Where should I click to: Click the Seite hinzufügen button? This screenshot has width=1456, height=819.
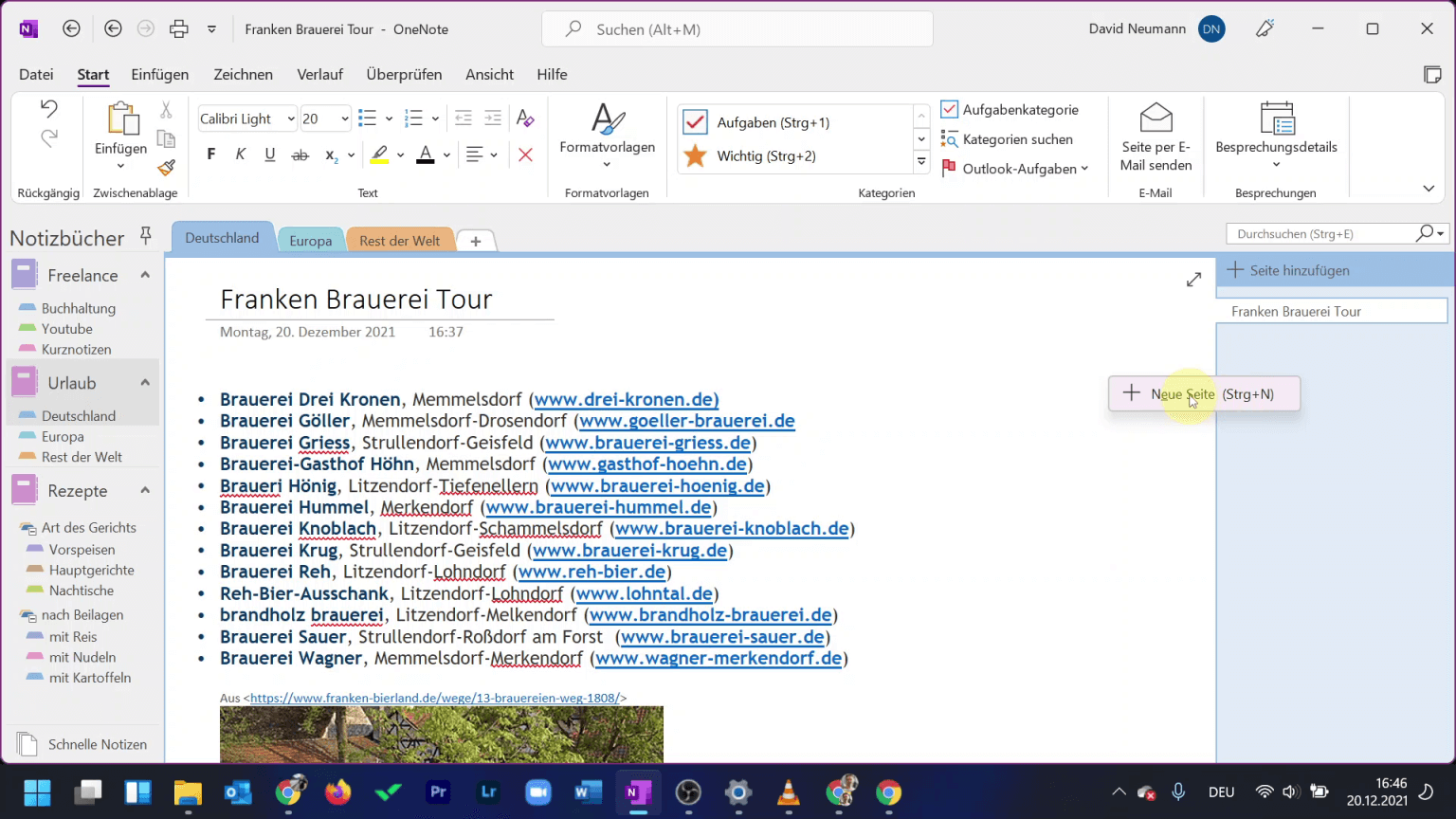pyautogui.click(x=1287, y=270)
